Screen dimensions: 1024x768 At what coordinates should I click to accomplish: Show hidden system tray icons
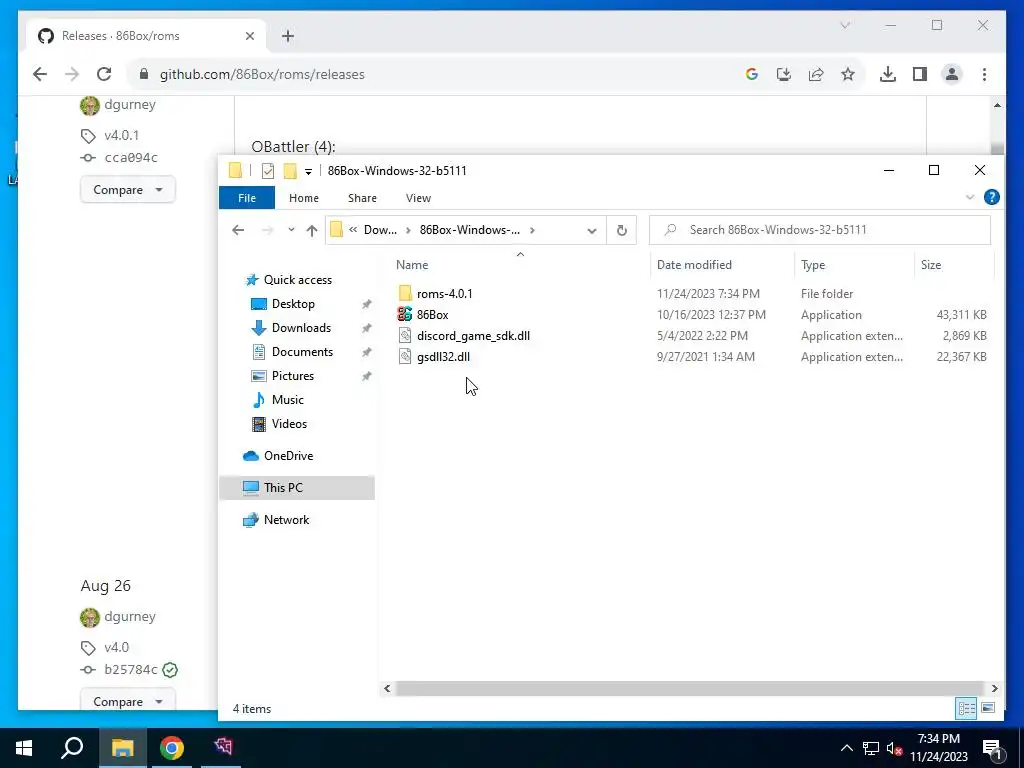pos(846,748)
